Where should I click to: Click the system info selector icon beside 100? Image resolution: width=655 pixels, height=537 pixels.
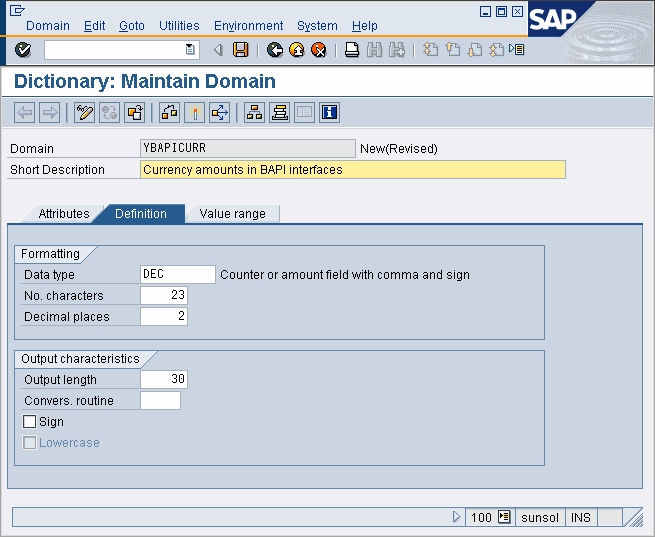504,517
